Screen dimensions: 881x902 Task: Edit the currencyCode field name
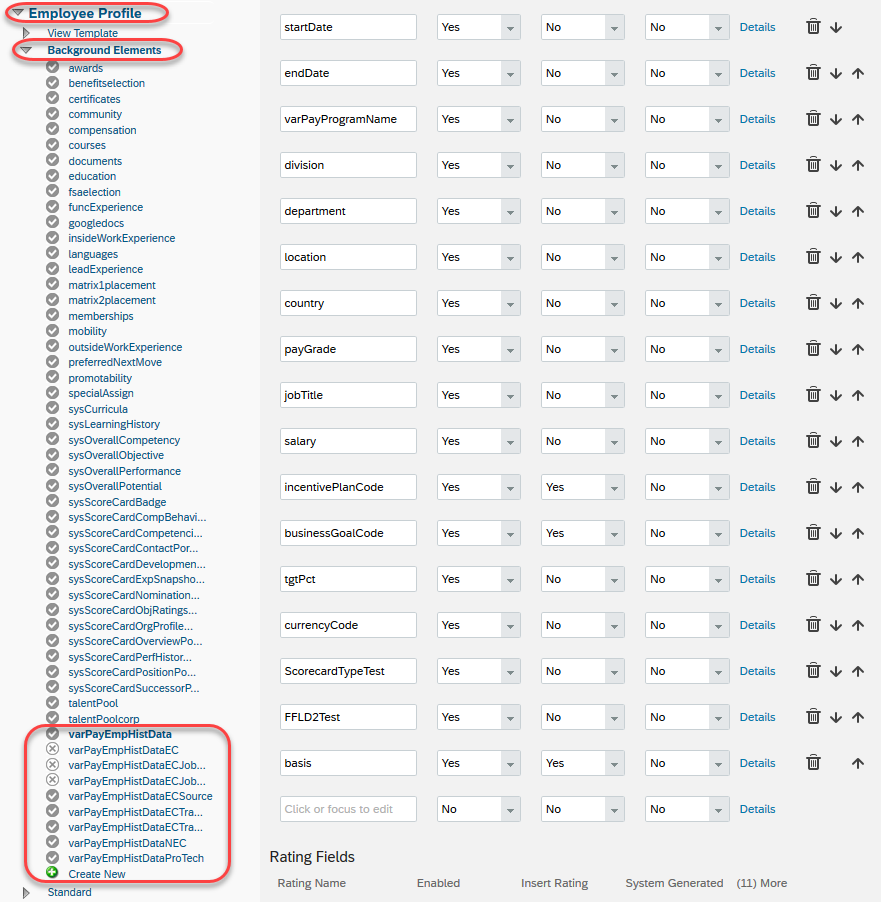click(x=348, y=625)
